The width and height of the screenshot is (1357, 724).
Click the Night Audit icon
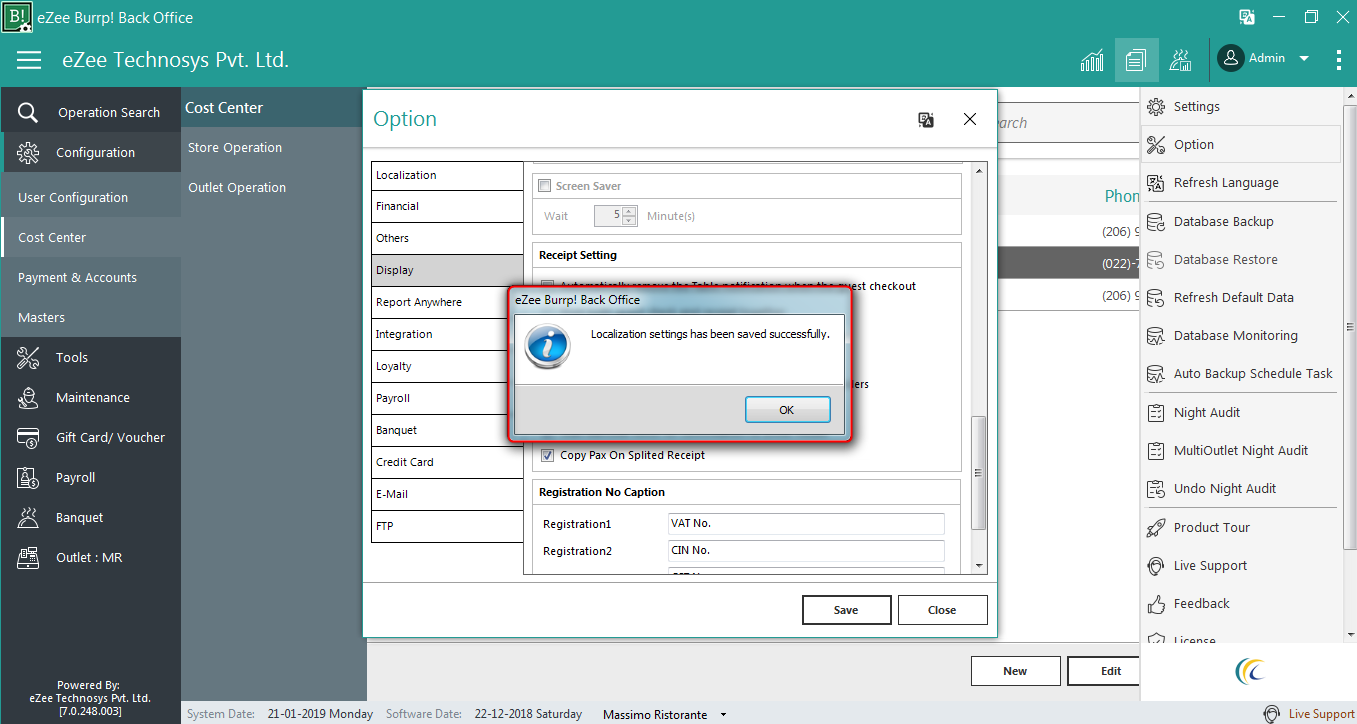tap(1156, 412)
